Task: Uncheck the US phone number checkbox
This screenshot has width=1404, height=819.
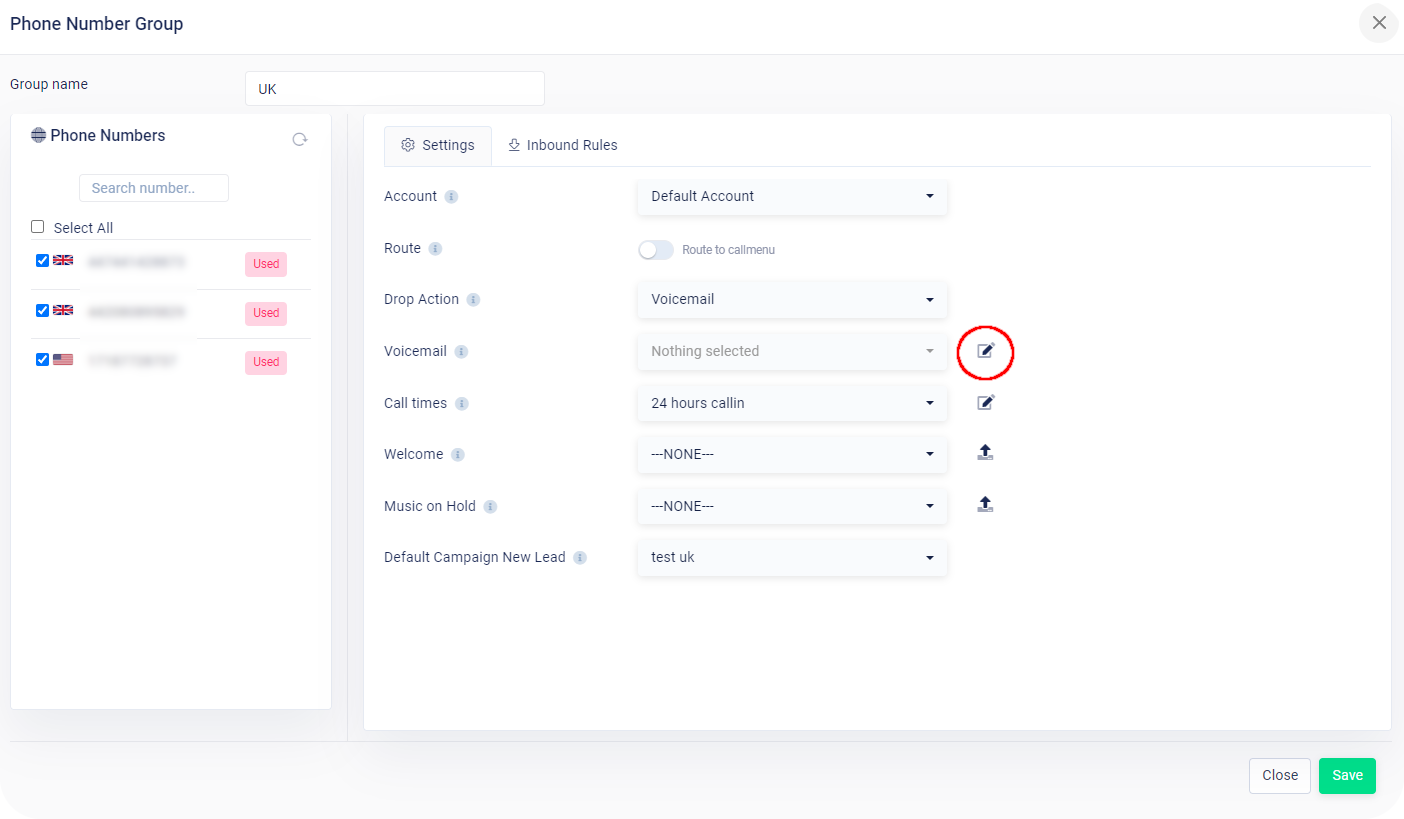Action: [42, 359]
